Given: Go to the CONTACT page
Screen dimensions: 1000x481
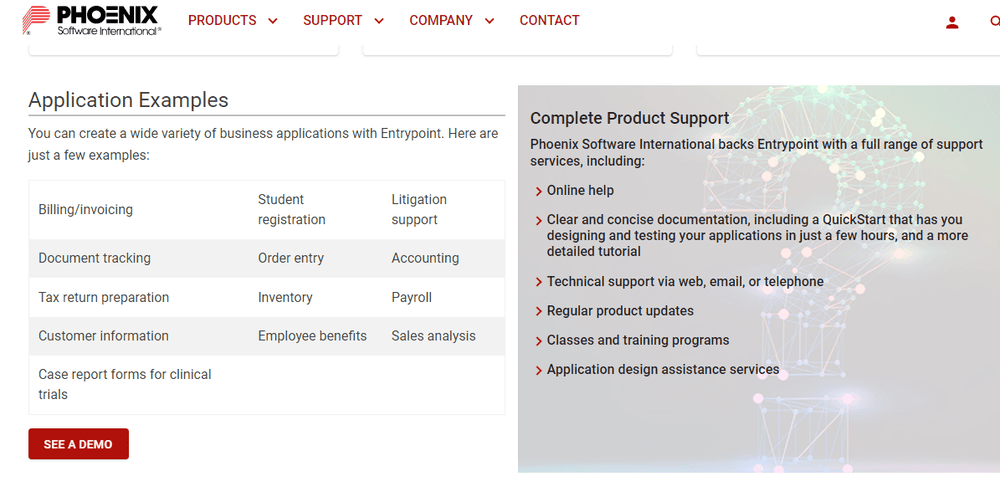Looking at the screenshot, I should coord(549,20).
